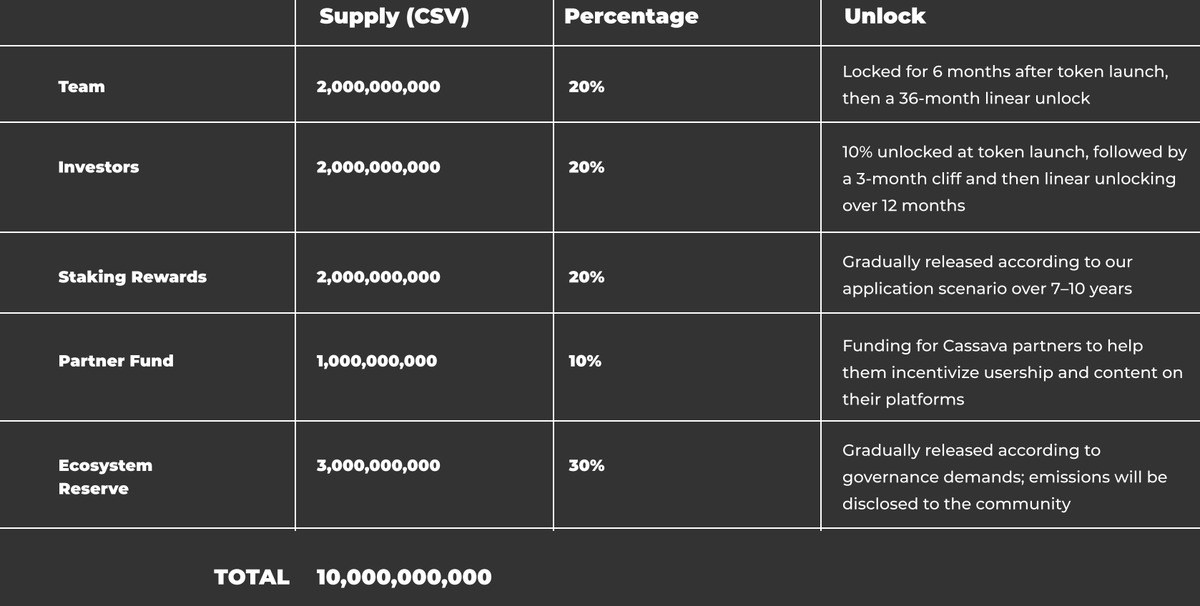The image size is (1200, 606).
Task: Click the 30% percentage cell
Action: click(586, 466)
